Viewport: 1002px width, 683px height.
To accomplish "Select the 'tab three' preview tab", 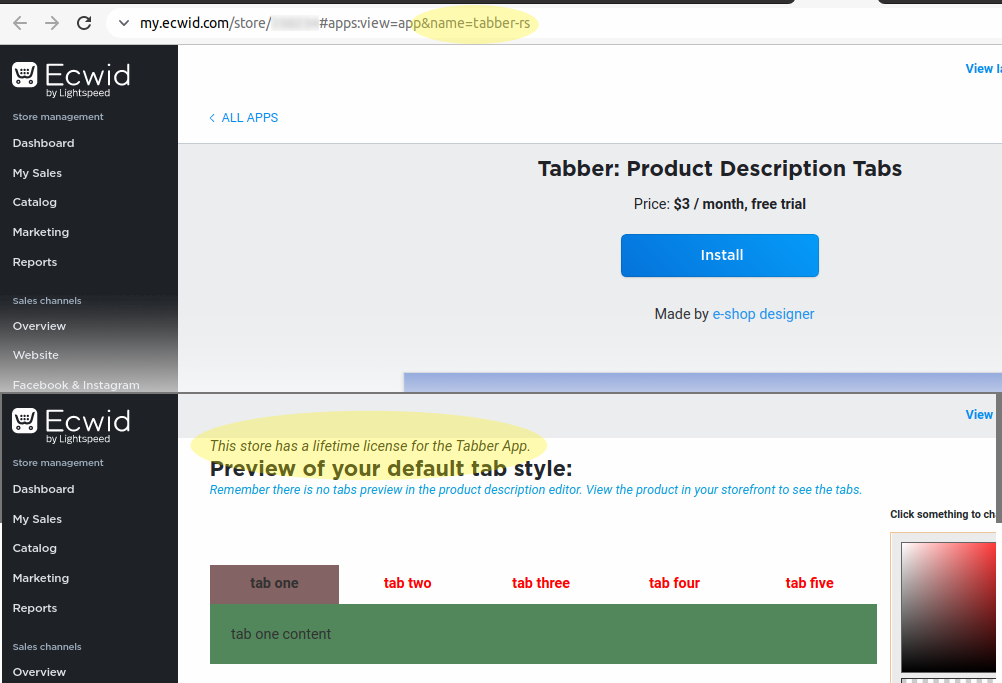I will click(541, 583).
